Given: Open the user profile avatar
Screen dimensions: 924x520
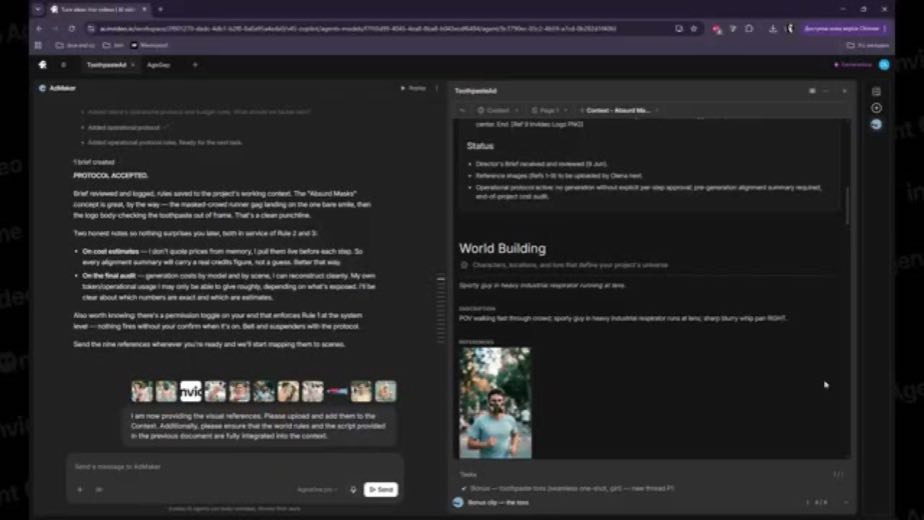Looking at the screenshot, I should tap(884, 65).
